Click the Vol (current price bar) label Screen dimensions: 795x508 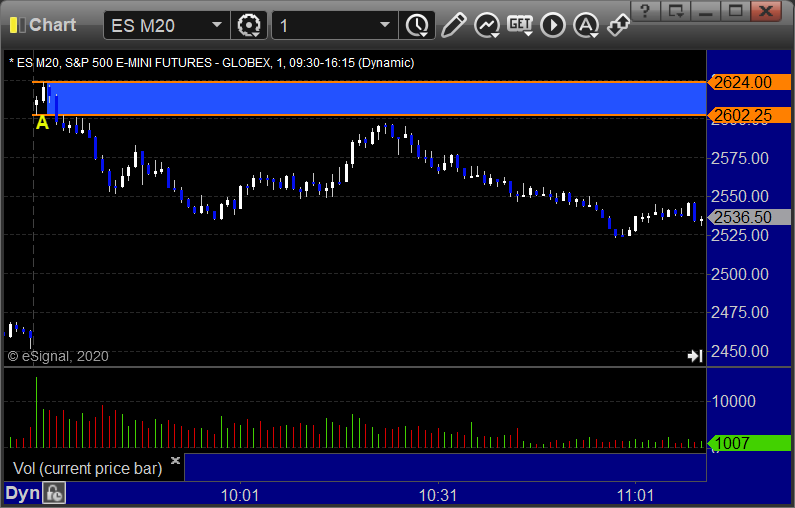coord(88,468)
